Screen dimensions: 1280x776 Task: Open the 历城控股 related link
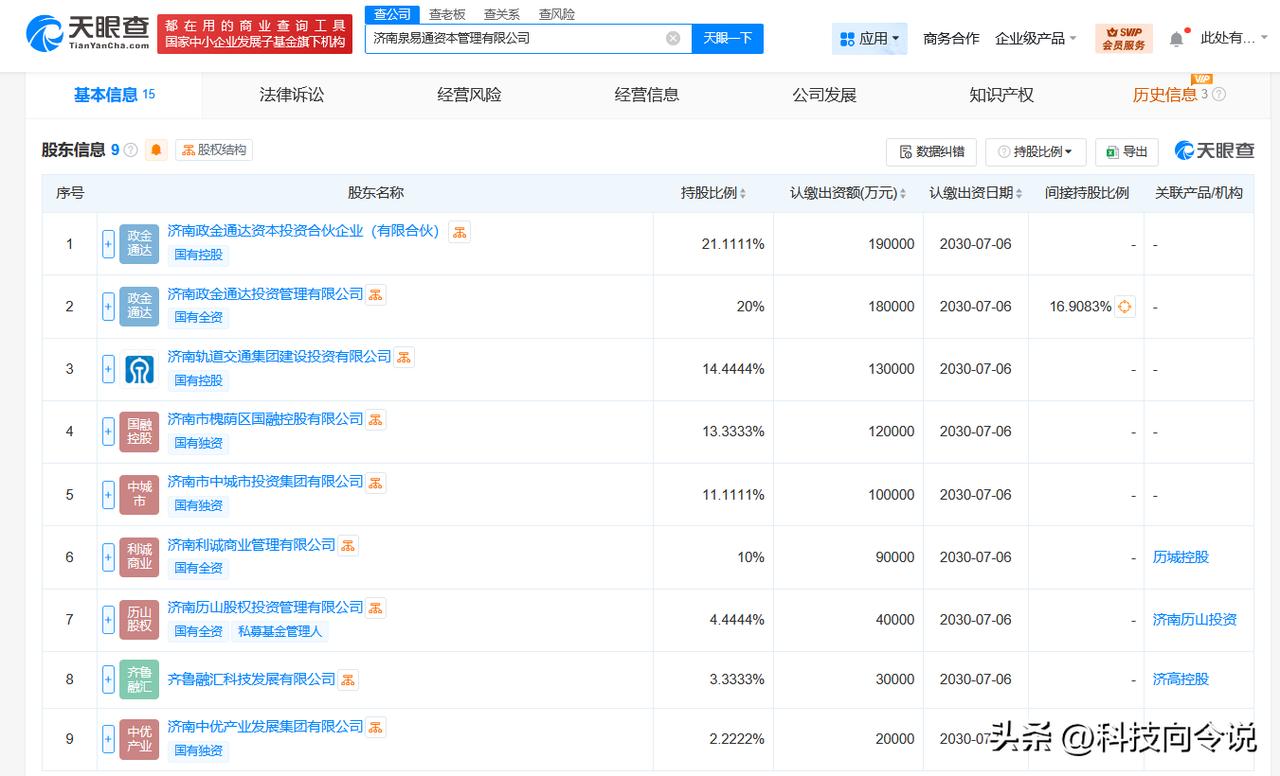[1181, 557]
